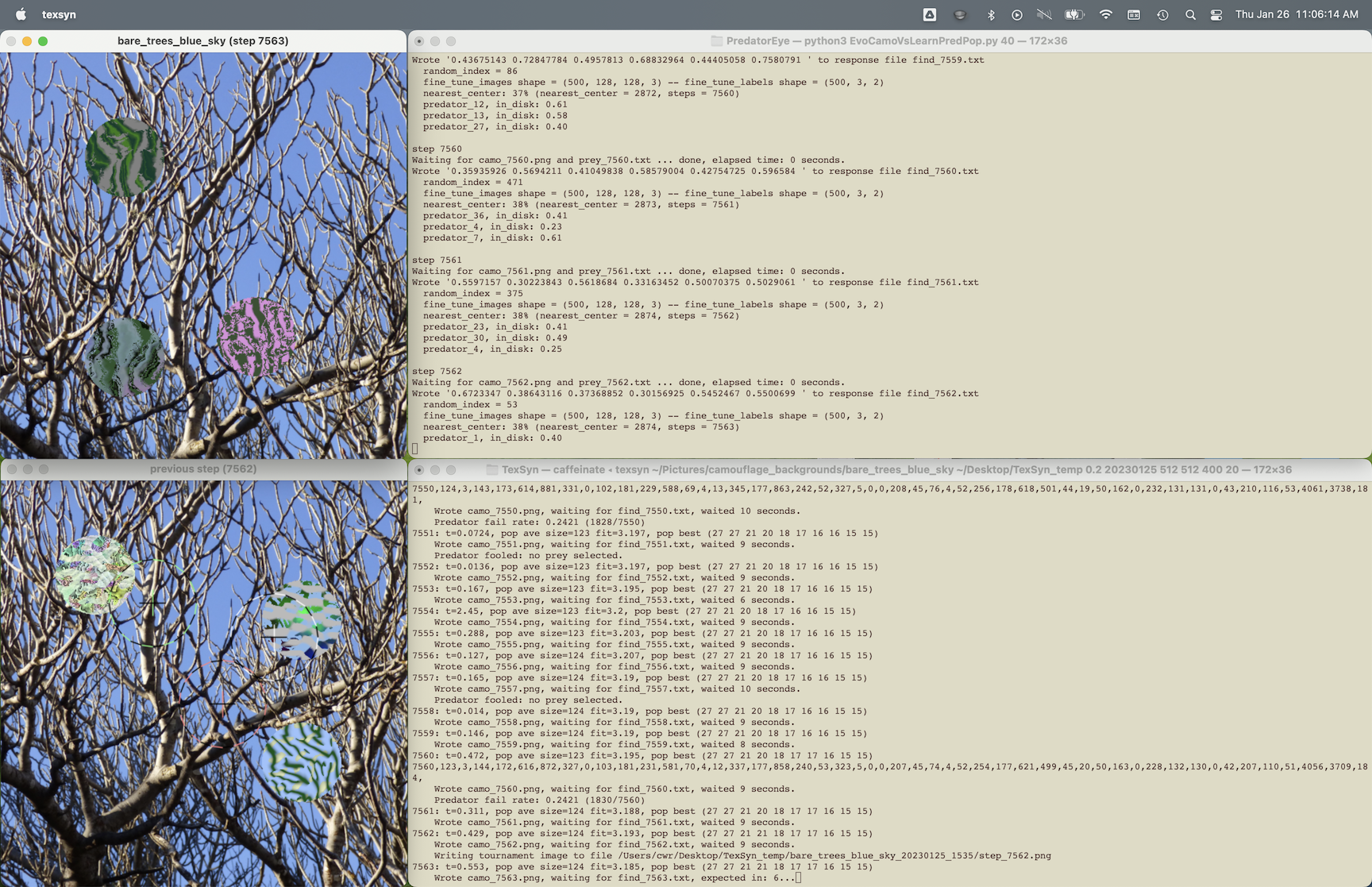The image size is (1372, 887).
Task: Close the previous step (7562) window
Action: 11,469
